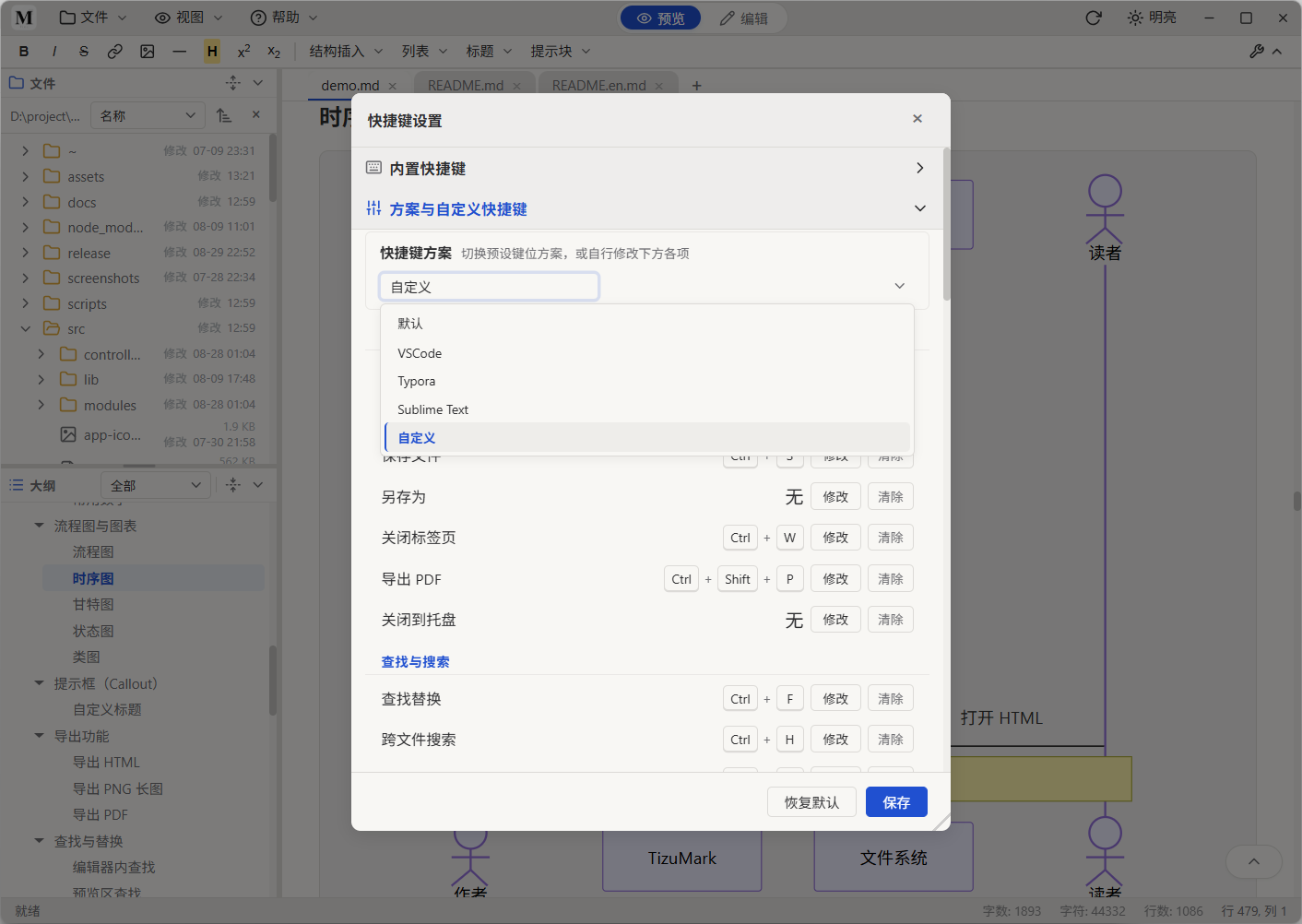Open the 提示块 dropdown

560,52
